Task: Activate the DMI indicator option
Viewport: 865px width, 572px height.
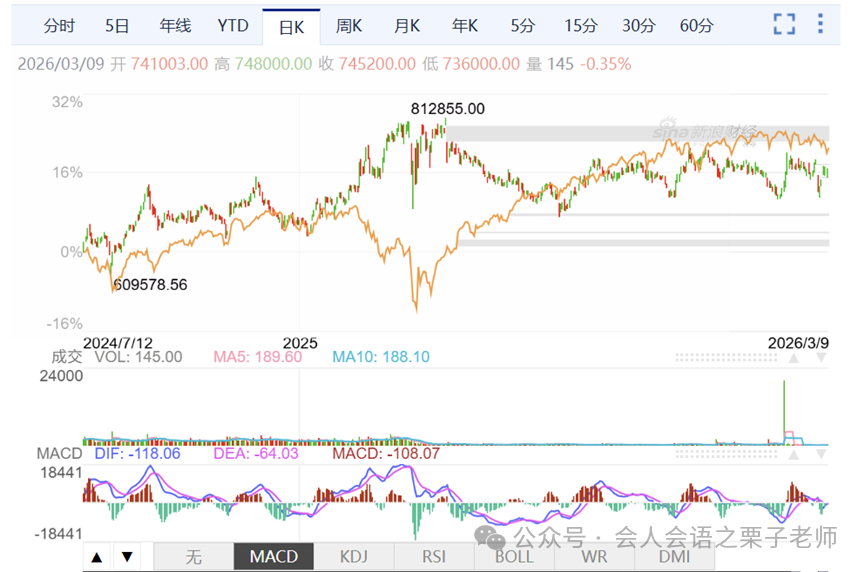Action: [674, 557]
